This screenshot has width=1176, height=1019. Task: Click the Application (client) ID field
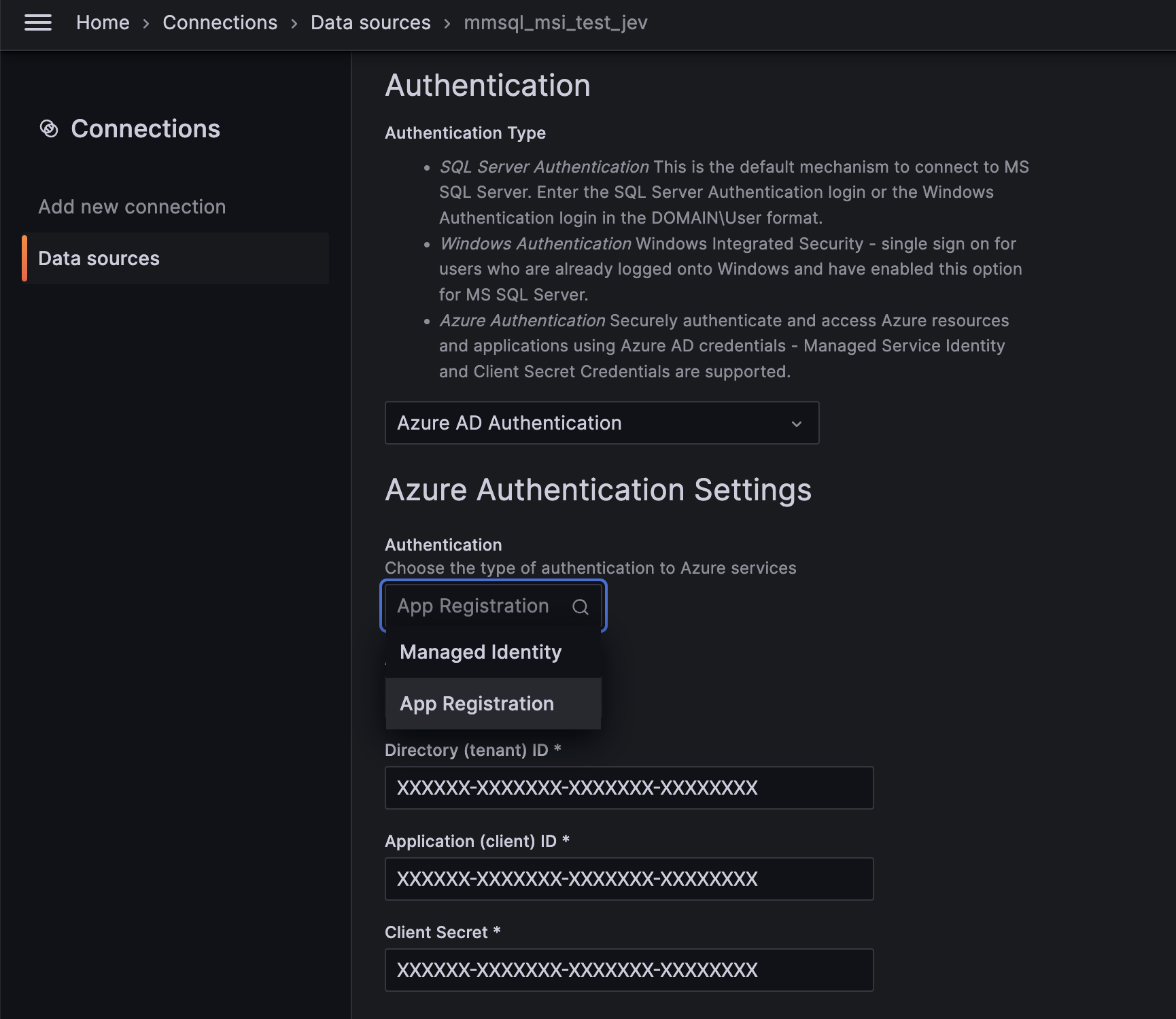click(x=629, y=878)
